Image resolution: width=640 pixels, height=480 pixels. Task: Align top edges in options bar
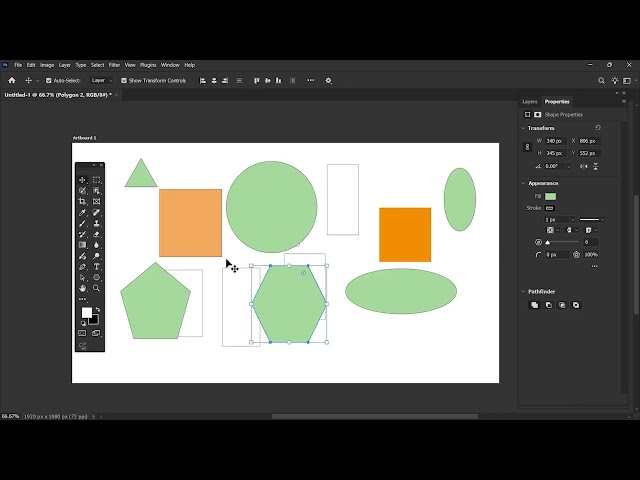click(x=257, y=81)
